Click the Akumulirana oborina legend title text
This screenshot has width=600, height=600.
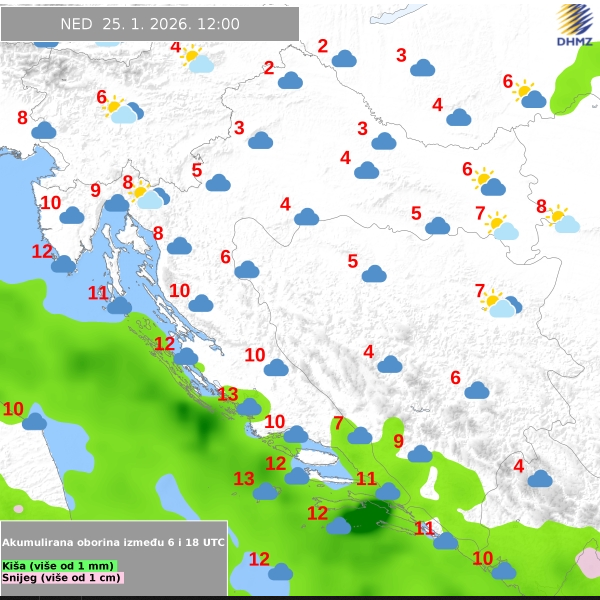pos(113,540)
